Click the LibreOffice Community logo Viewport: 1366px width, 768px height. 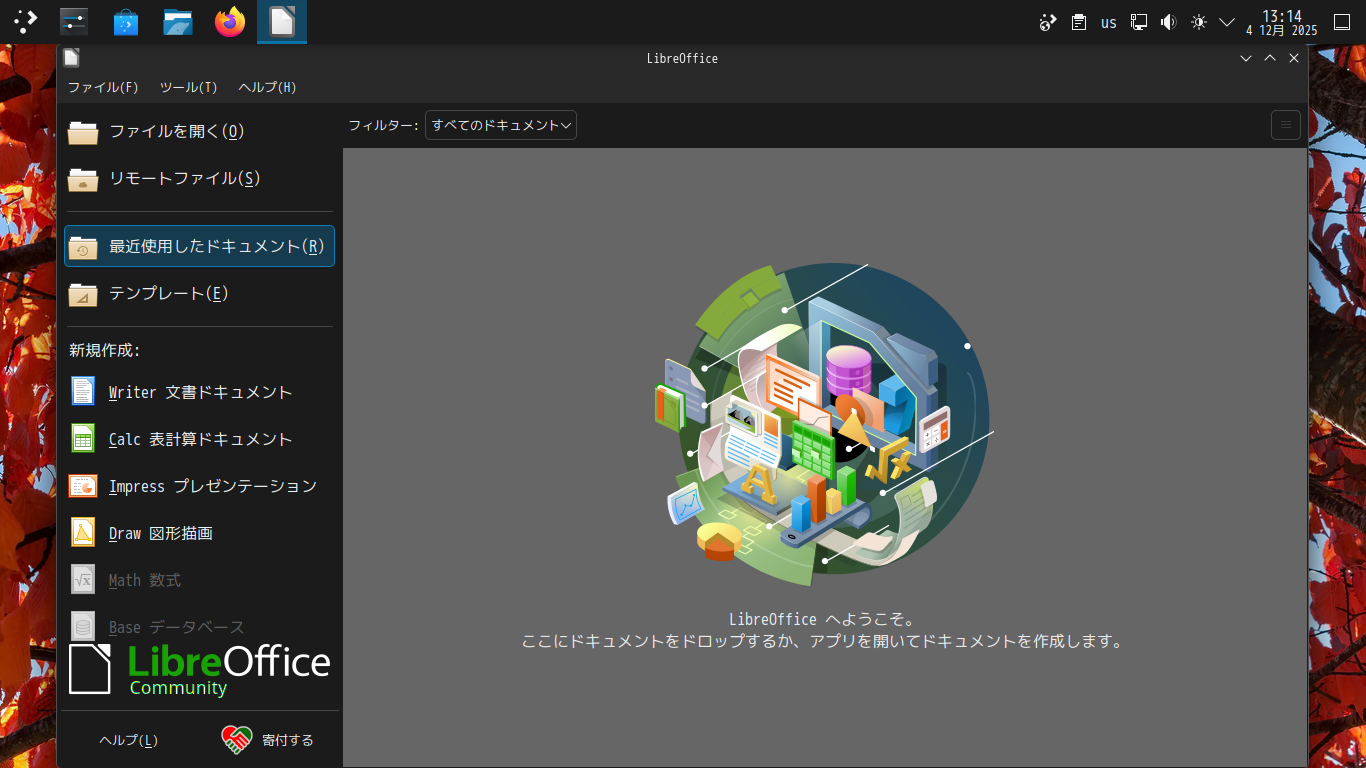[198, 667]
